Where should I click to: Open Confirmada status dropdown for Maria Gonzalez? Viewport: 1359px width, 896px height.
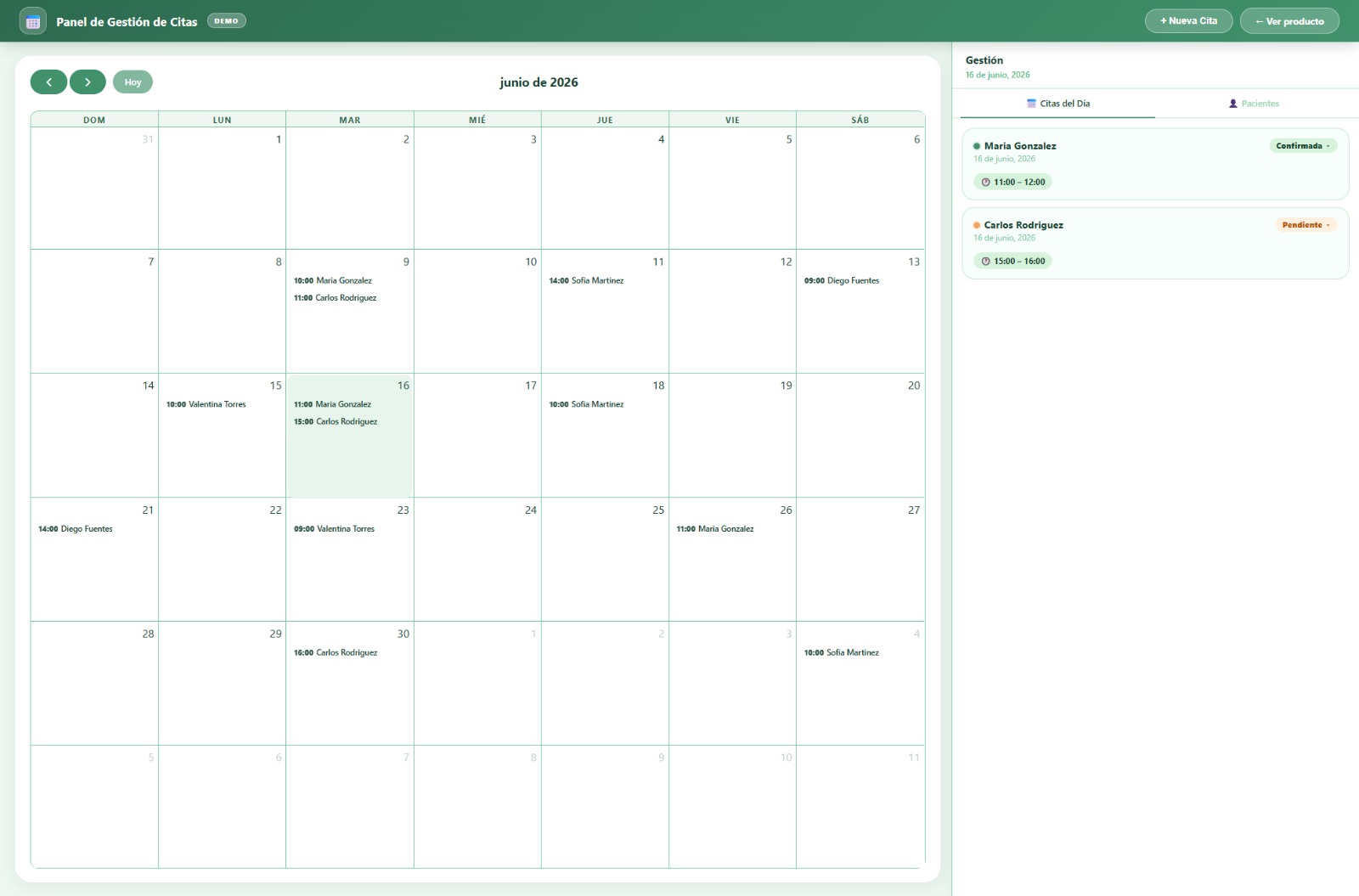pyautogui.click(x=1303, y=146)
